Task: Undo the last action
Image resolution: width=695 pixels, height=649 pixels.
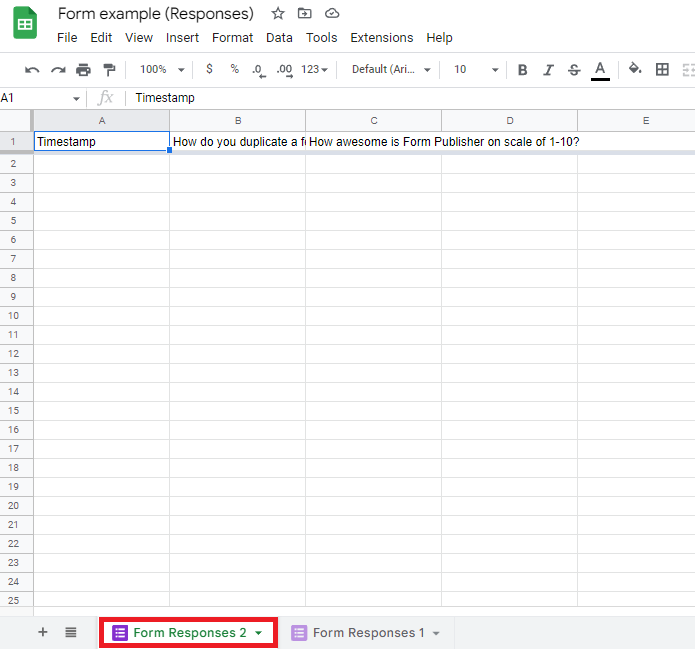Action: 32,70
